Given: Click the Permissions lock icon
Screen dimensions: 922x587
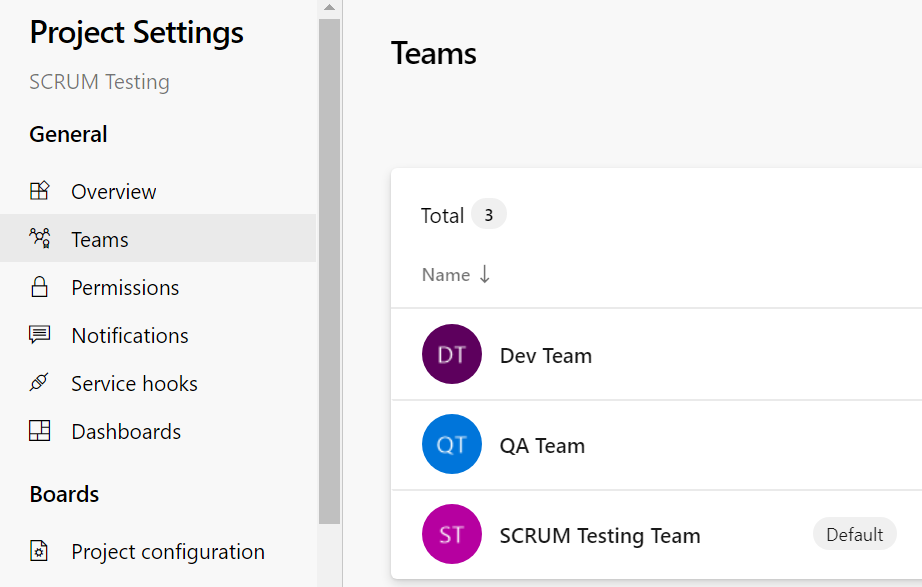Looking at the screenshot, I should point(39,287).
